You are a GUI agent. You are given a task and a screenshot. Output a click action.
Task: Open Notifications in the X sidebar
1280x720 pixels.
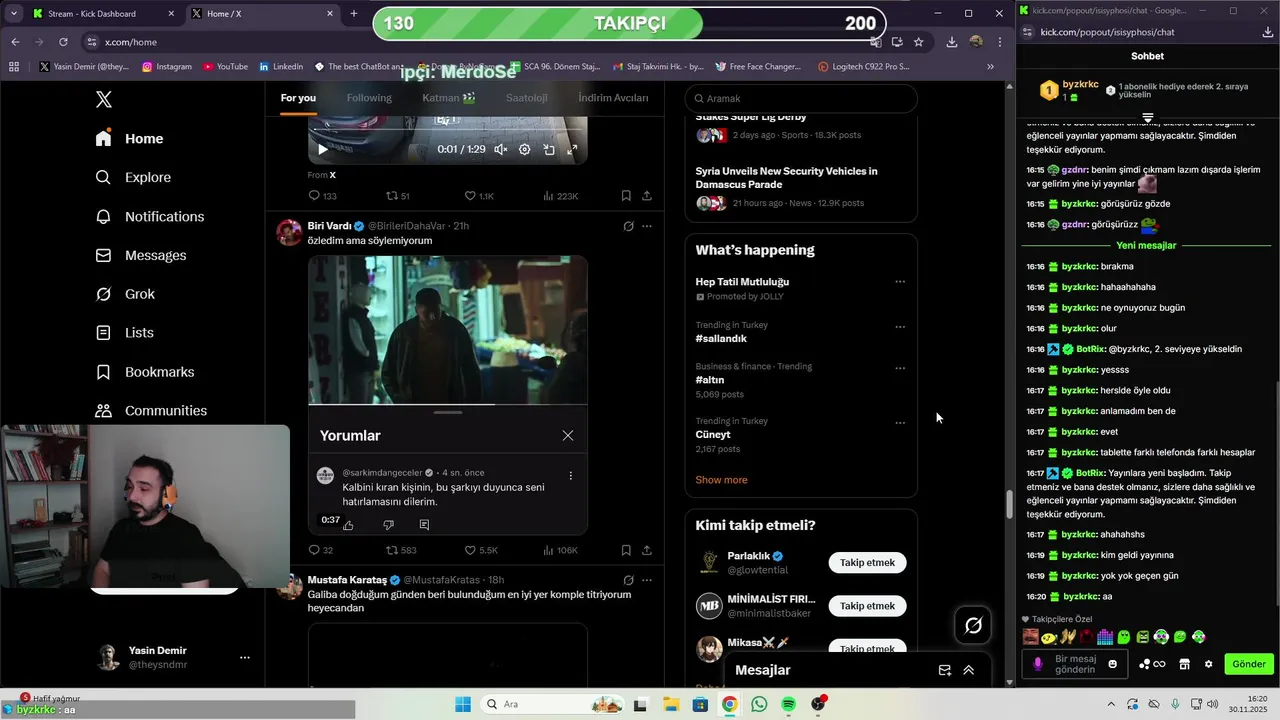point(149,216)
